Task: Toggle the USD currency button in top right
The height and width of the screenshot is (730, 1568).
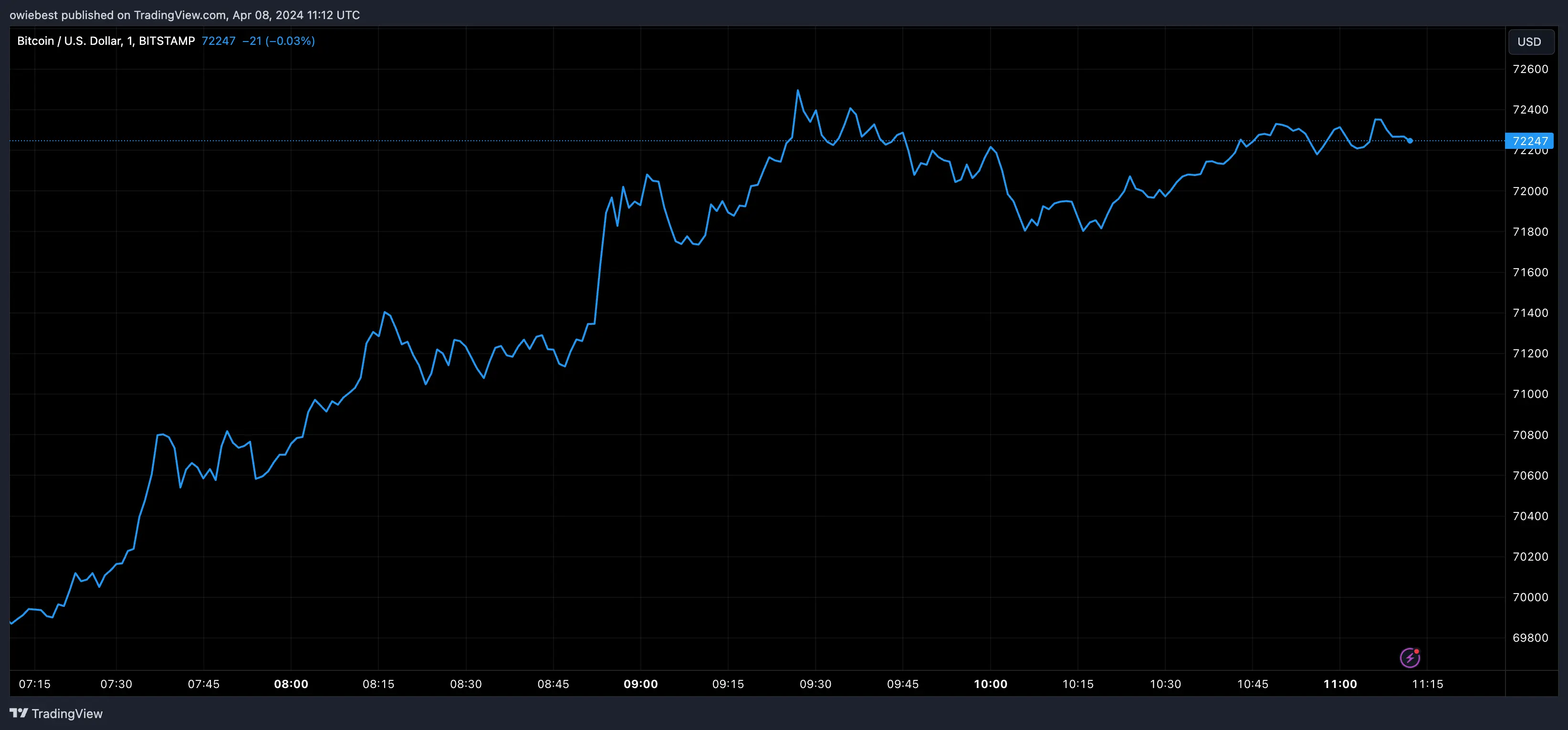Action: [x=1530, y=42]
